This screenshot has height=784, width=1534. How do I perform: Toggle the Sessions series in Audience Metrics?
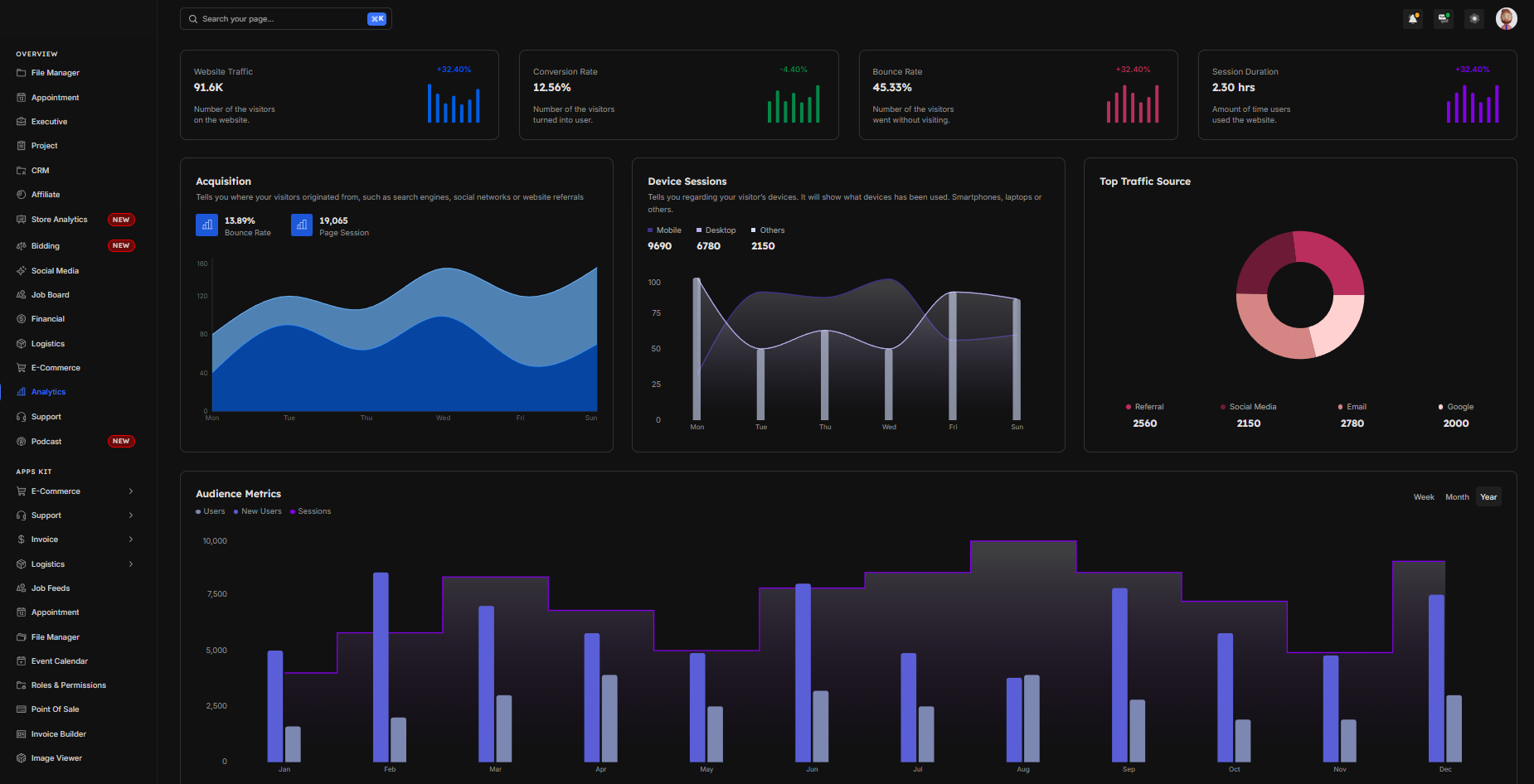pyautogui.click(x=311, y=511)
